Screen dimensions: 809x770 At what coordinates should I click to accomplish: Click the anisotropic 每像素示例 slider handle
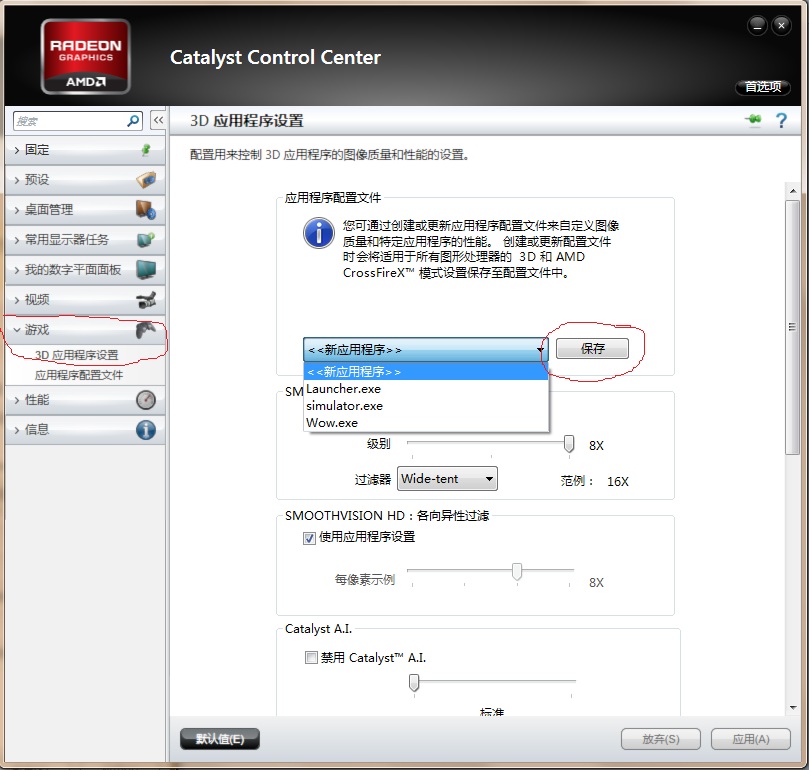(516, 571)
